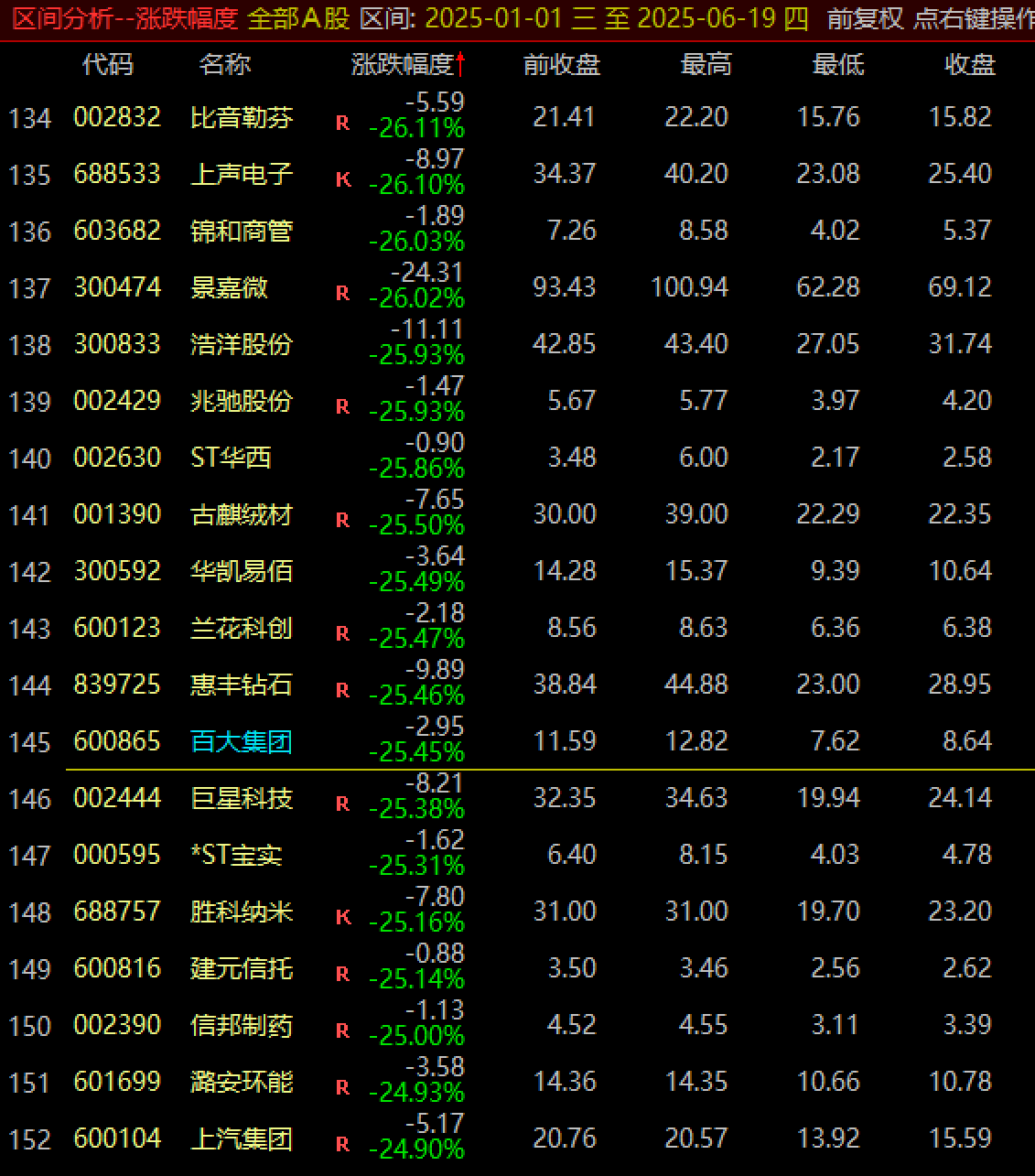Click the R marker next to 上汽集团
This screenshot has width=1035, height=1176.
(343, 1144)
